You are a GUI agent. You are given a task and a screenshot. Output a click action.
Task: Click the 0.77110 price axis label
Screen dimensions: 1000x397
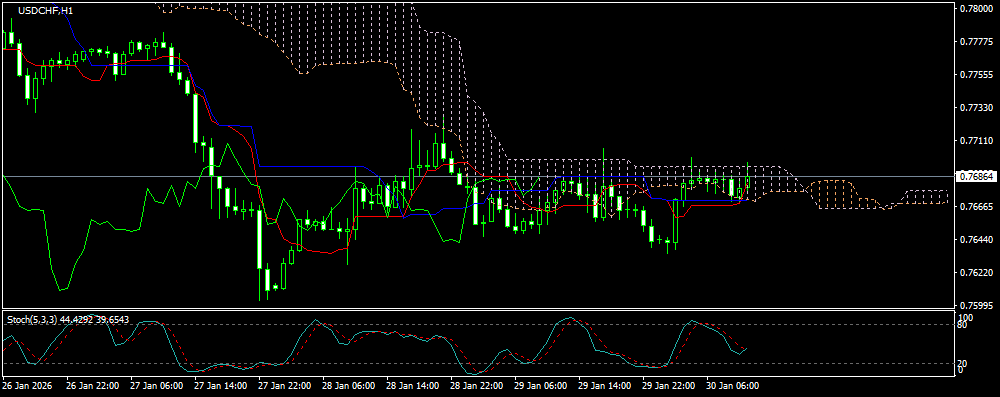(976, 140)
